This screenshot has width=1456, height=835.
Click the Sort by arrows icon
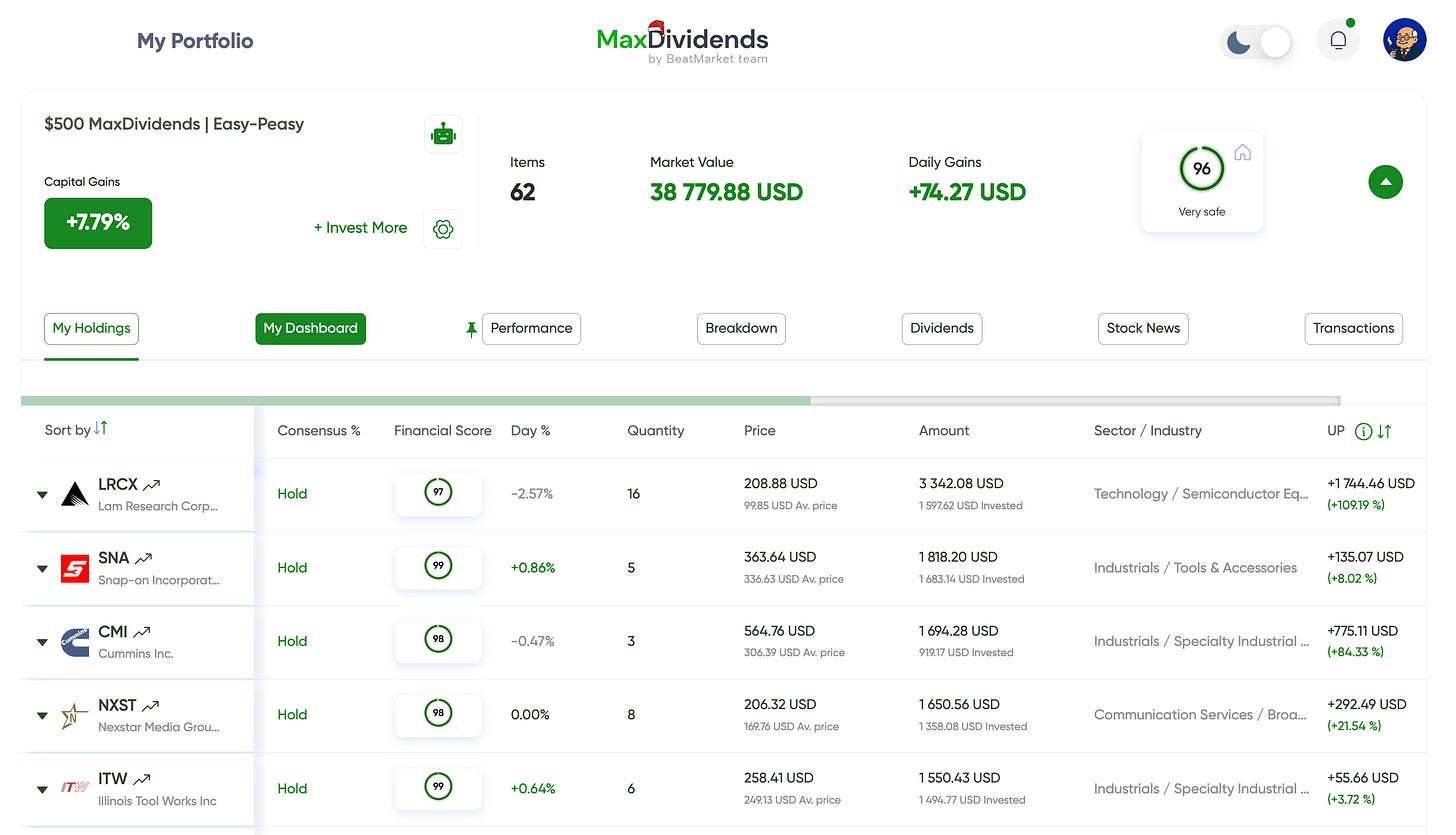101,429
